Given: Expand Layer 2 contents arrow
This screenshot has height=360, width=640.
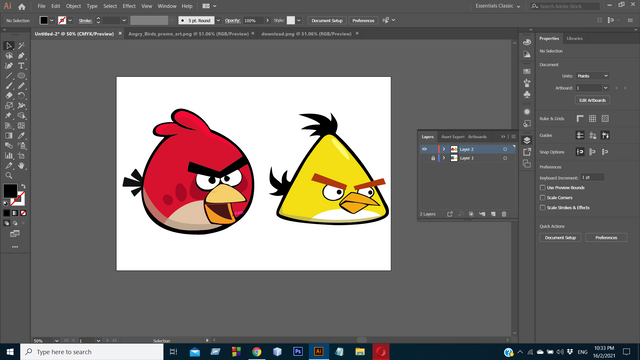Looking at the screenshot, I should point(444,149).
